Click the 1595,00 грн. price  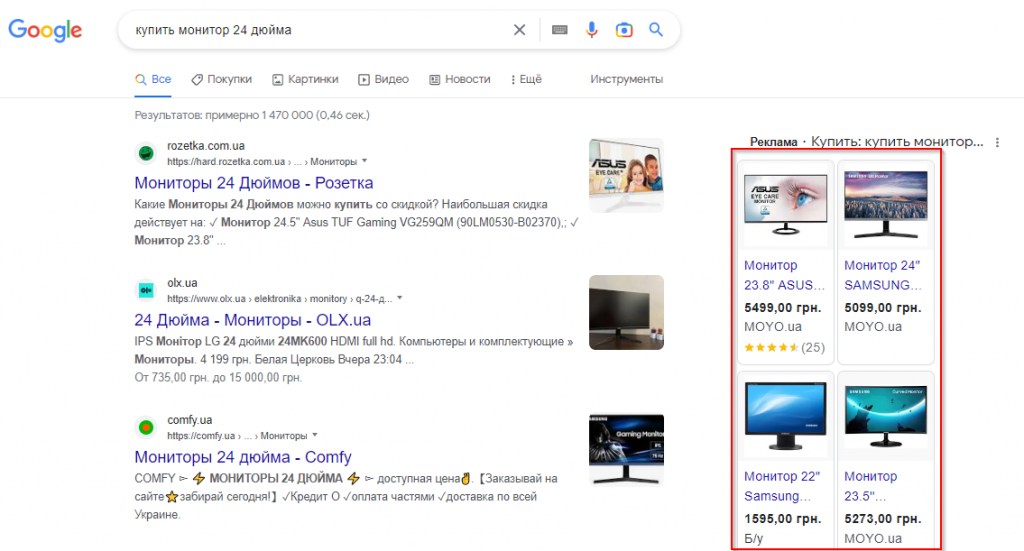click(782, 519)
